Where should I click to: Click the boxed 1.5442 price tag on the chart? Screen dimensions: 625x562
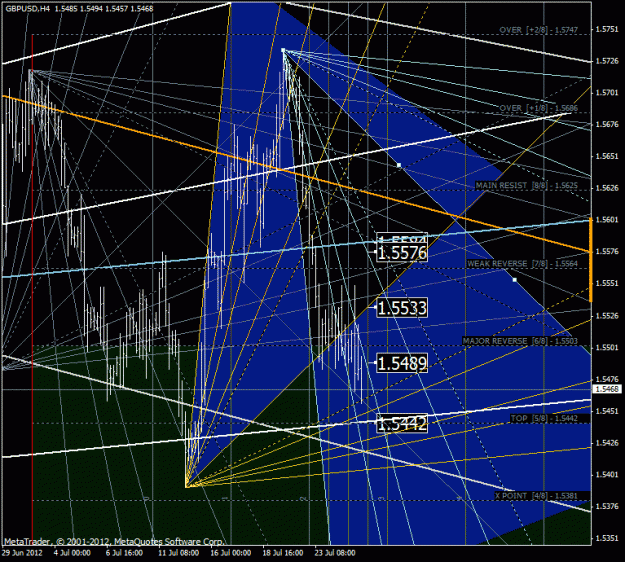tap(402, 424)
